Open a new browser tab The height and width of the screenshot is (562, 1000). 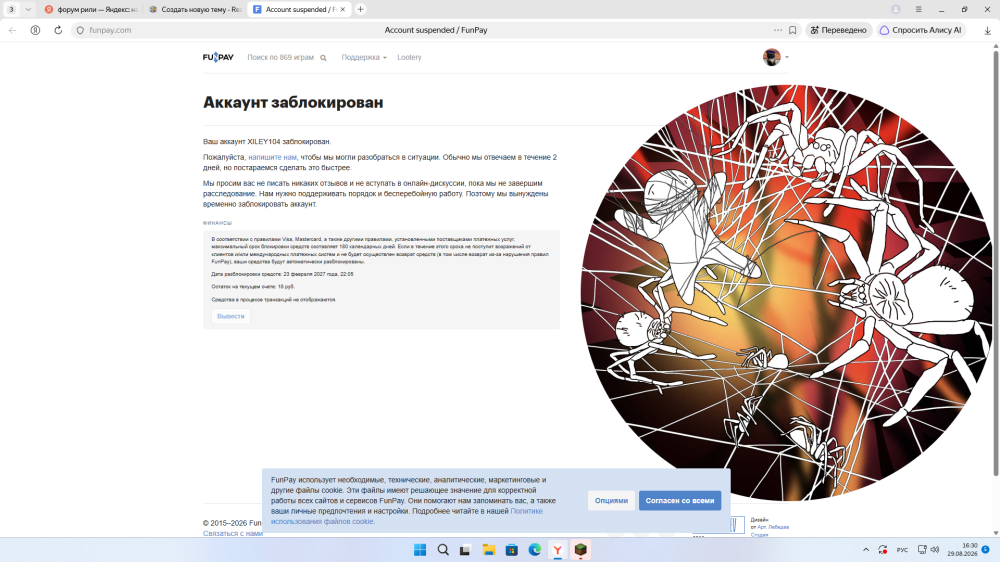(360, 10)
